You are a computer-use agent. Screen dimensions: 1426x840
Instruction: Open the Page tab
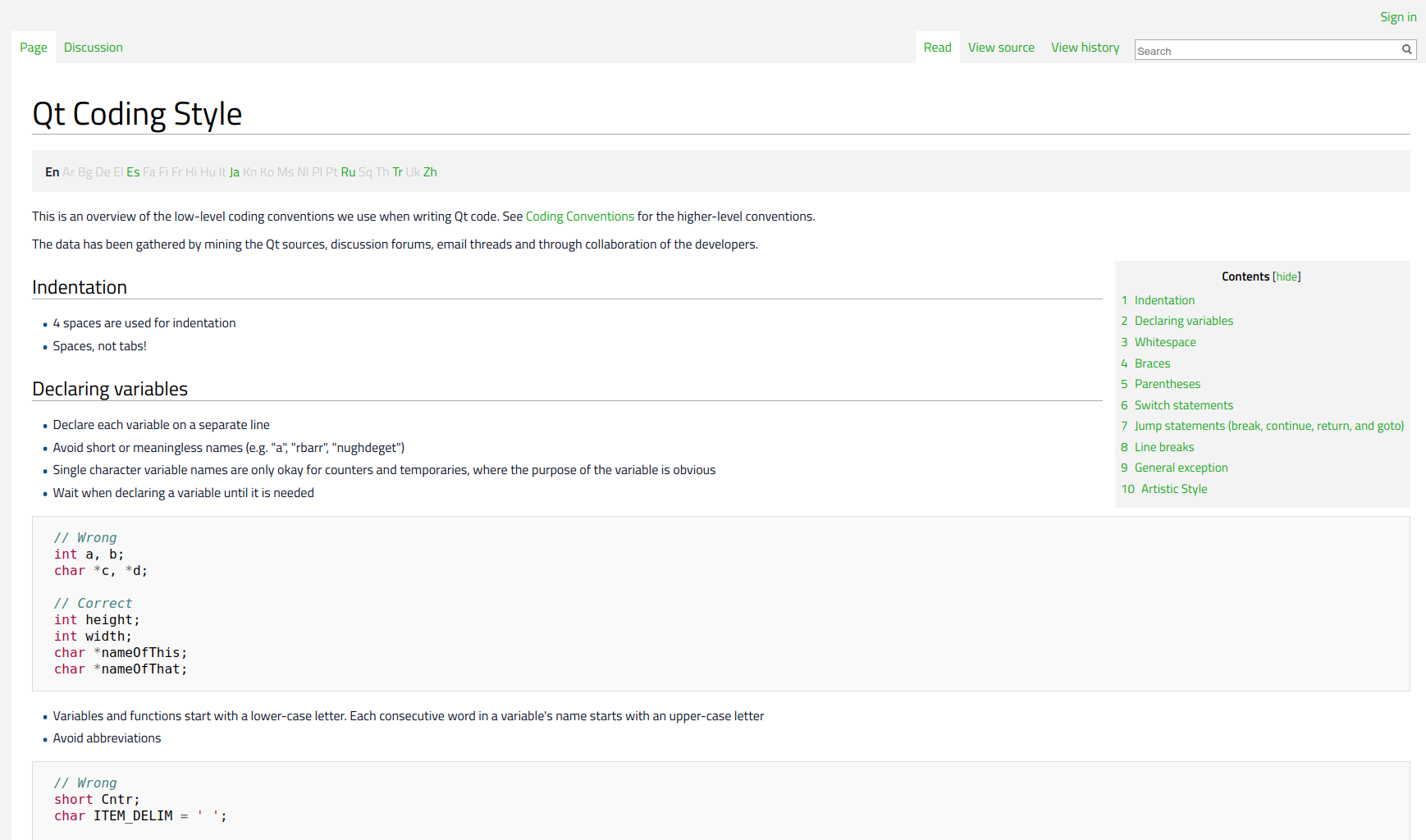point(34,48)
